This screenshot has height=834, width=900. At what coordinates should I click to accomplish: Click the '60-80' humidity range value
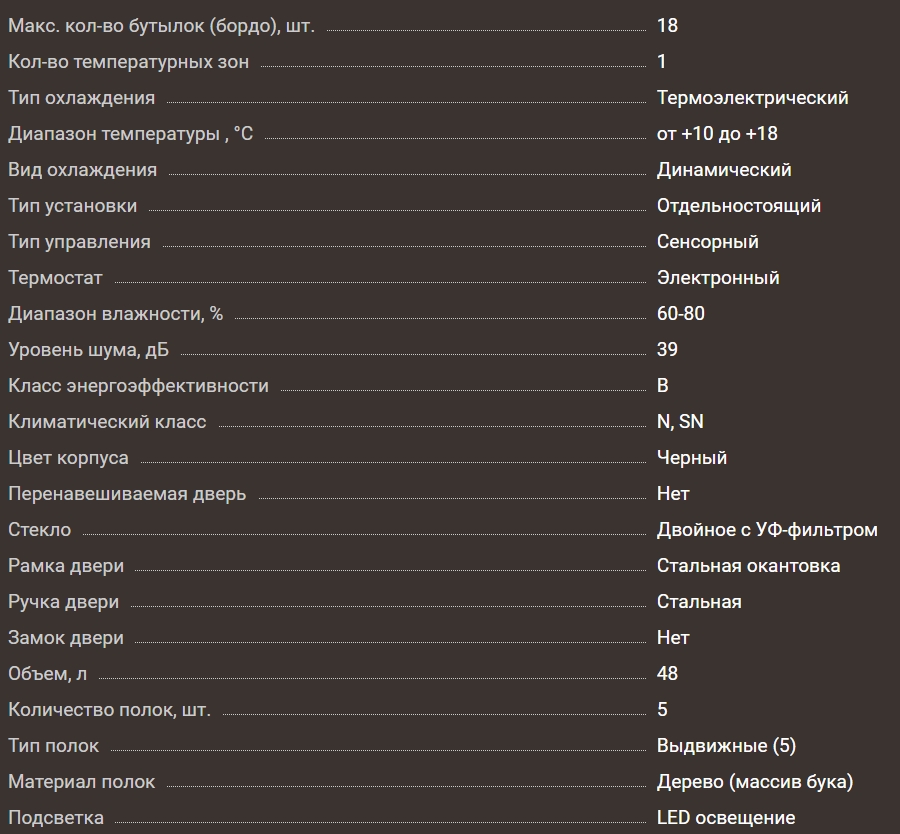681,314
